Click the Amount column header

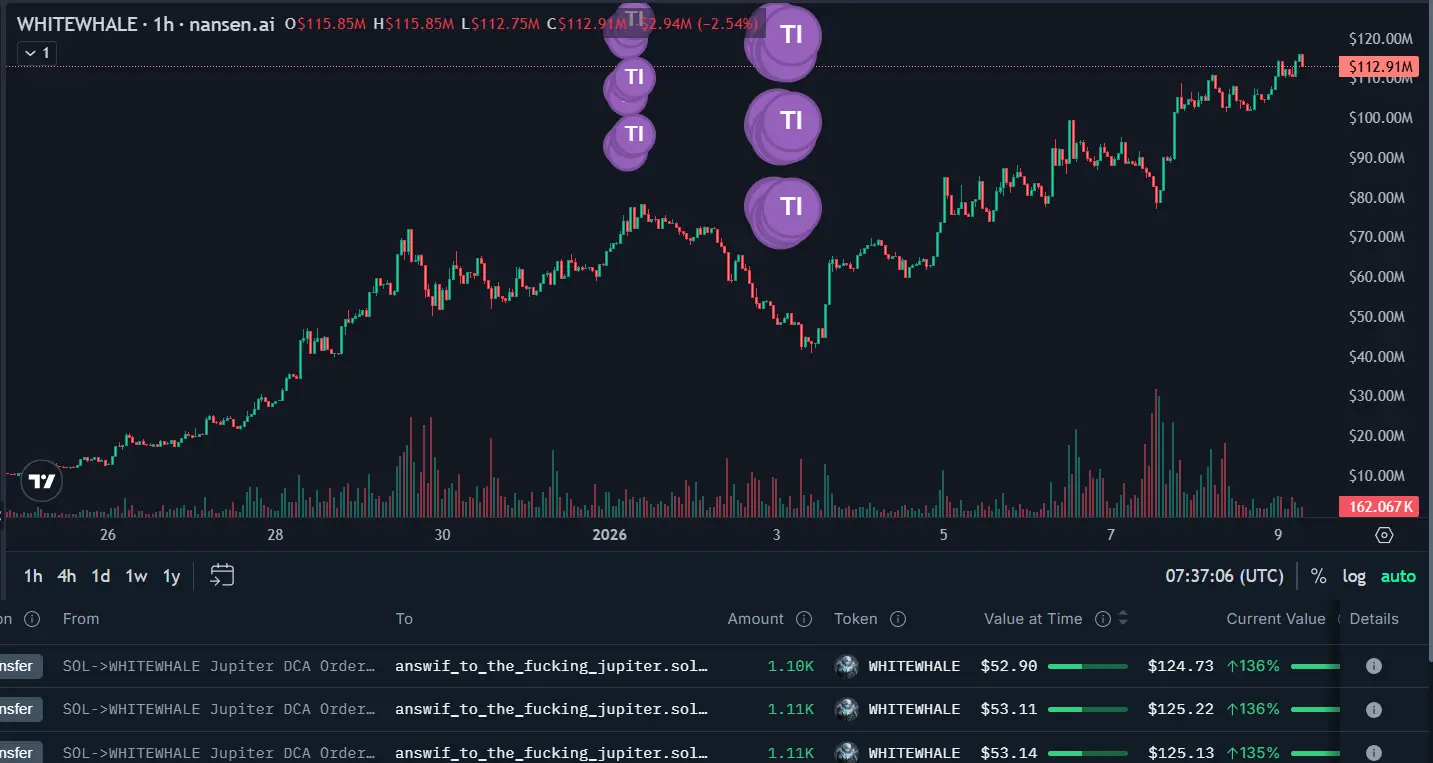756,619
